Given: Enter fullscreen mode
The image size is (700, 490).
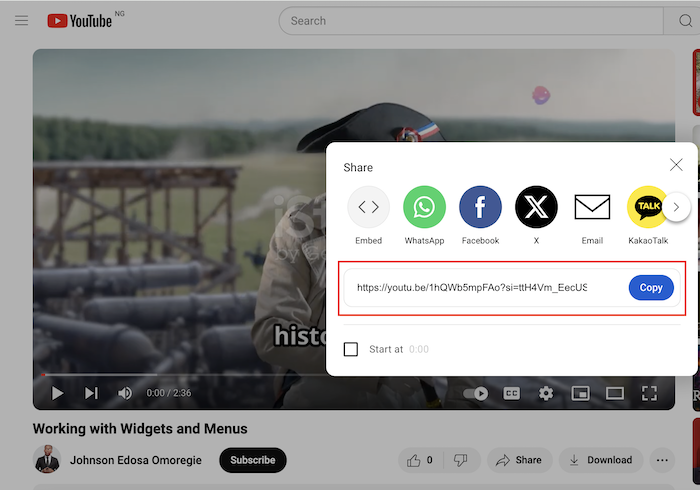Looking at the screenshot, I should tap(649, 393).
